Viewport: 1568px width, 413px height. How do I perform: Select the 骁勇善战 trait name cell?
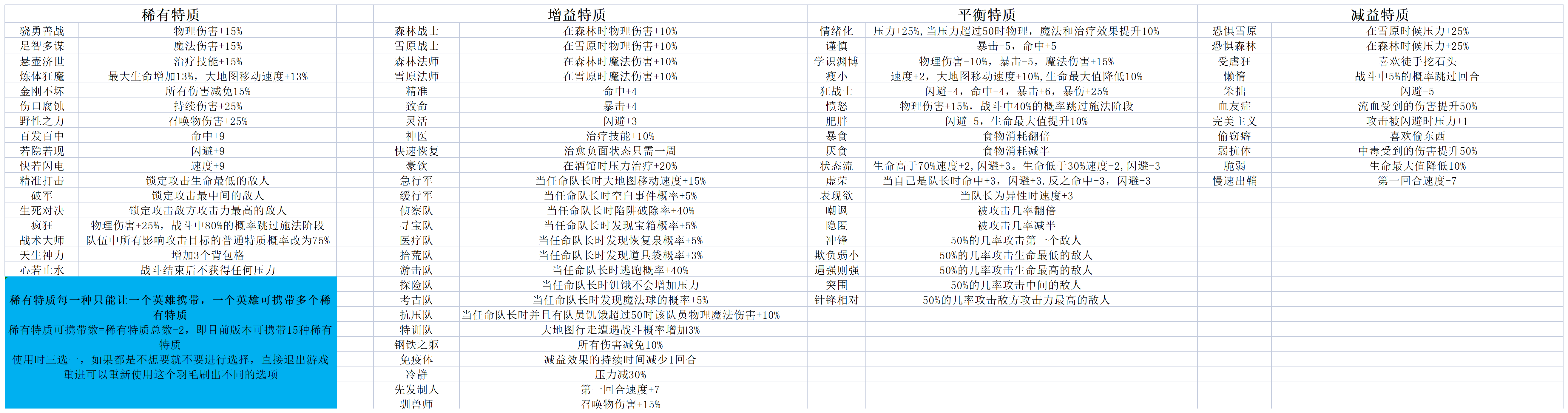42,31
